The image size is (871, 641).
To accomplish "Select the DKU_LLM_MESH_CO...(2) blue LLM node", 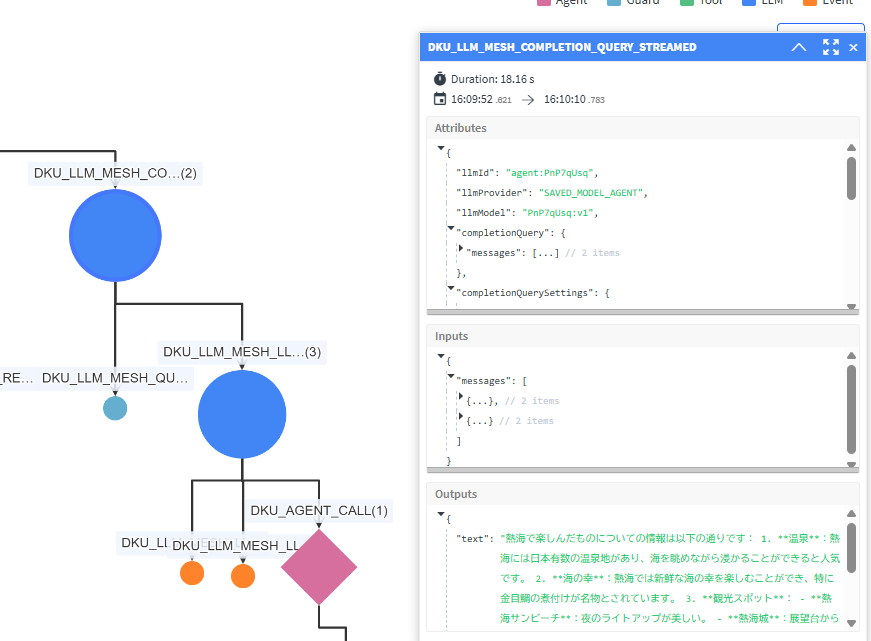I will pyautogui.click(x=115, y=236).
